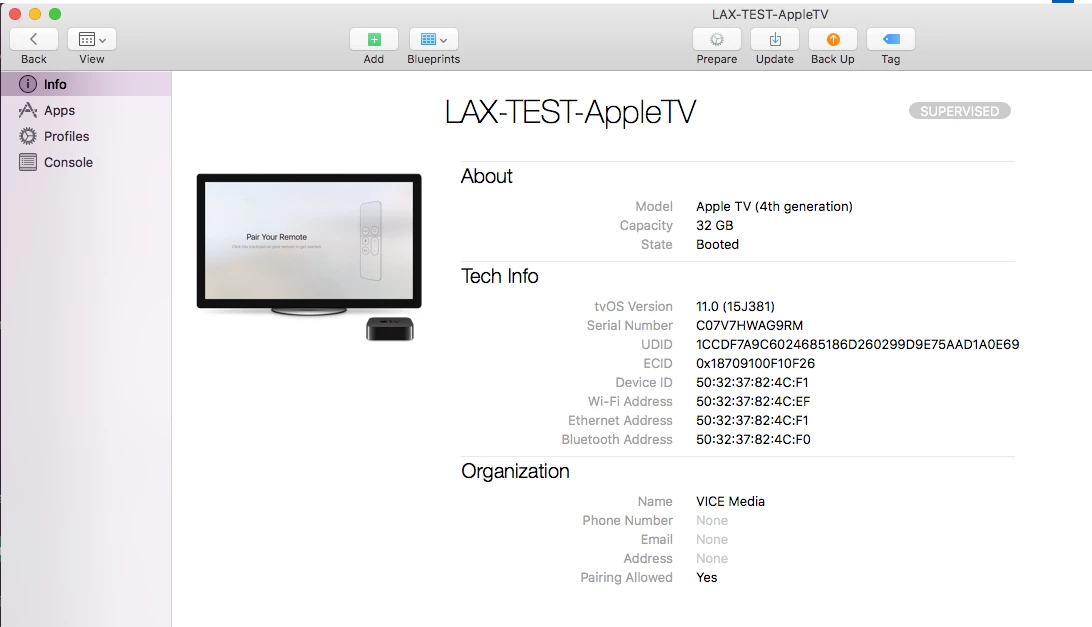Click the LAX-TEST-AppleTV device name heading

(570, 112)
